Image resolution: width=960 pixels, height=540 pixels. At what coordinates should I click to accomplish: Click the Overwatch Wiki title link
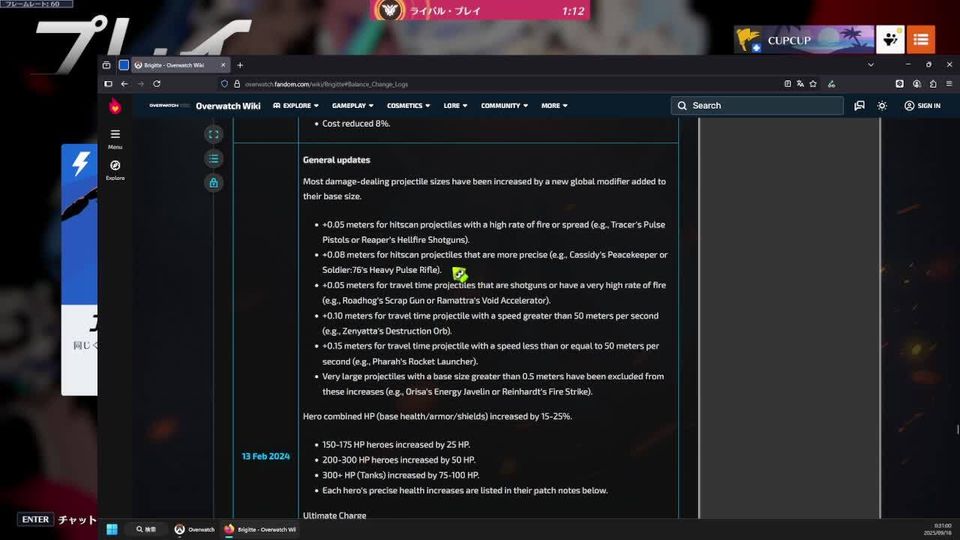[228, 106]
